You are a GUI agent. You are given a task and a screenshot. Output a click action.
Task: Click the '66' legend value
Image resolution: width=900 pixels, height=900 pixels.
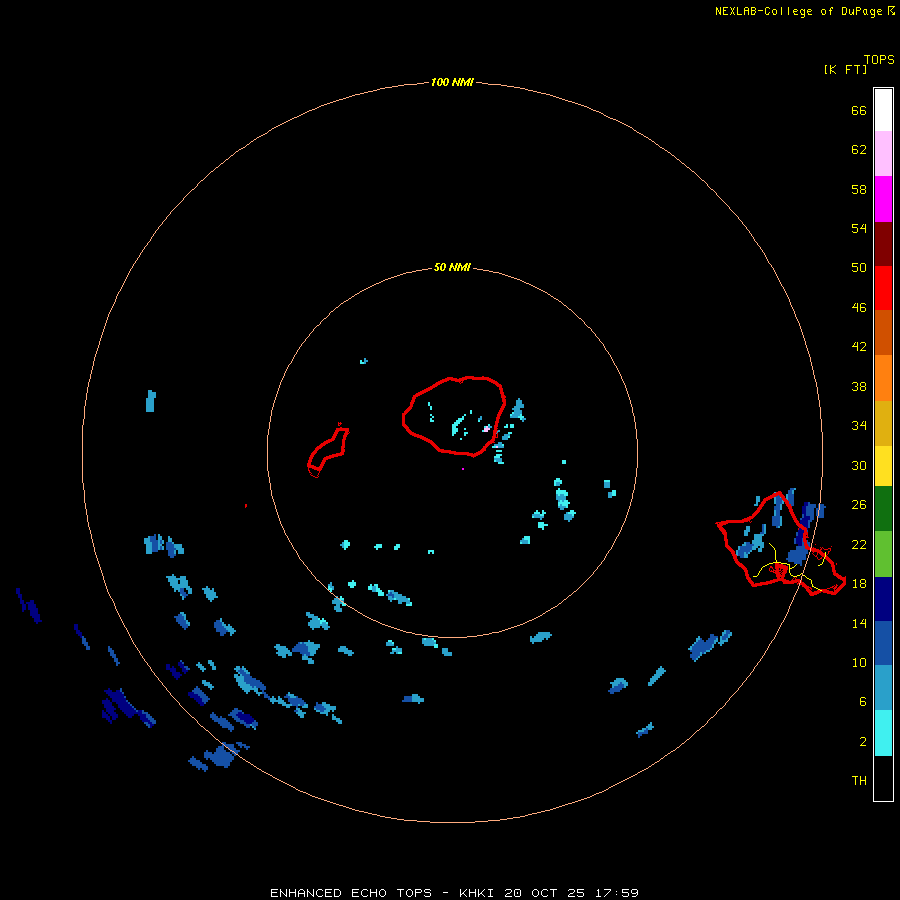coord(859,111)
